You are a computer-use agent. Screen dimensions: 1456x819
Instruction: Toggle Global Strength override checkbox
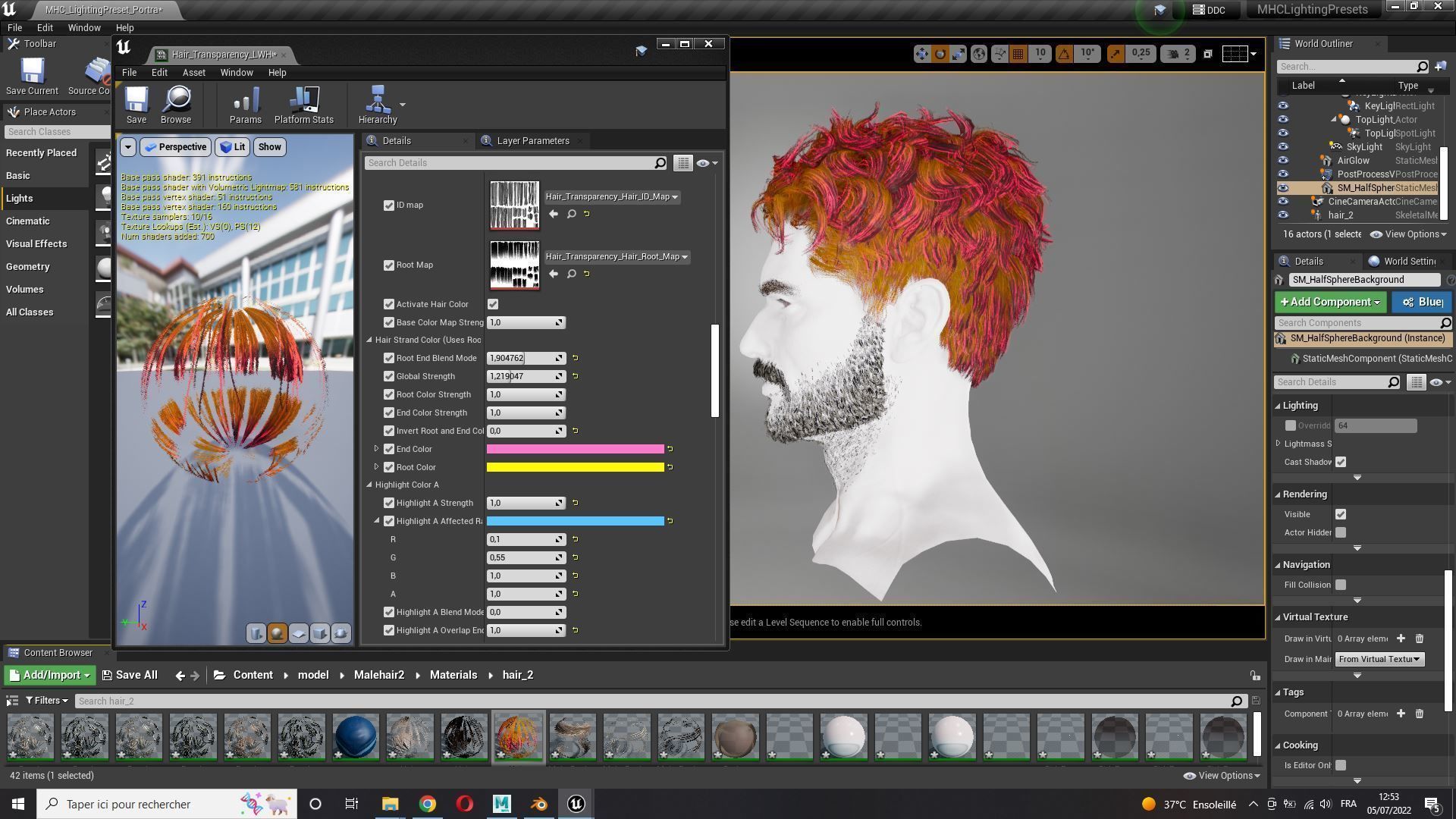tap(389, 376)
